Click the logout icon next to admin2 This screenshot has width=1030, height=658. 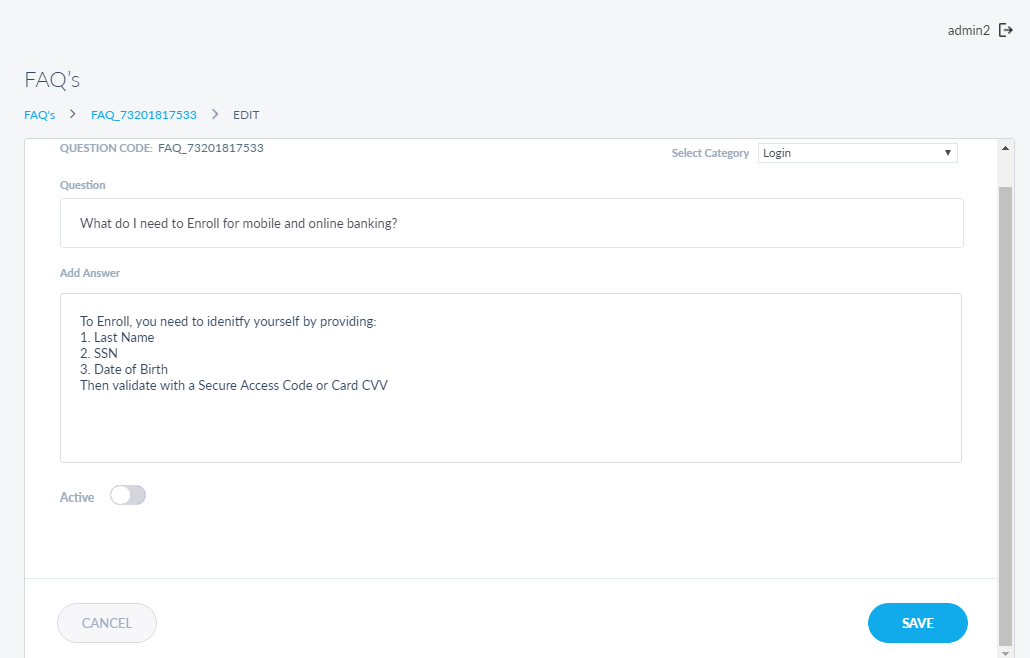click(1006, 30)
